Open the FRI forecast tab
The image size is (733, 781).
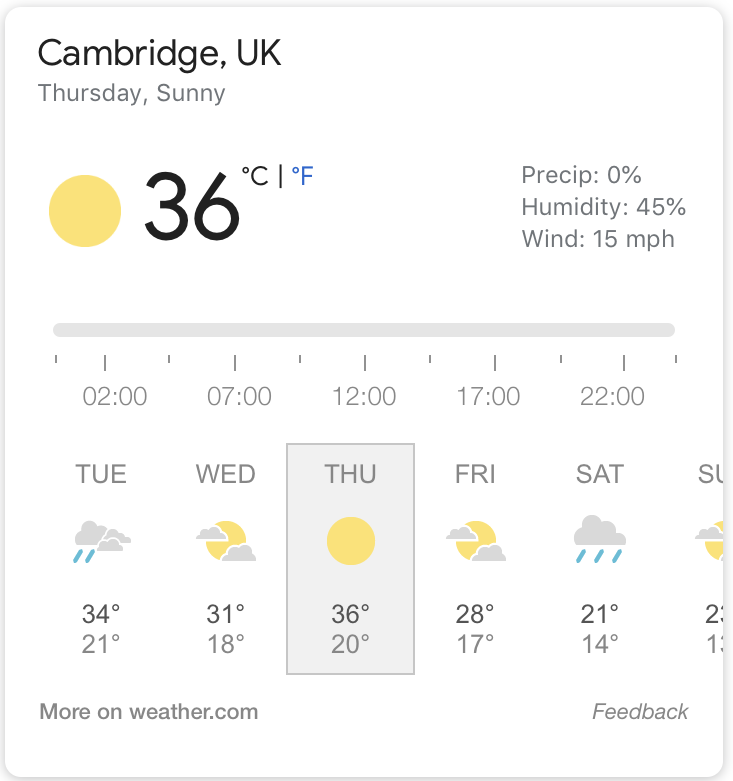(x=476, y=558)
